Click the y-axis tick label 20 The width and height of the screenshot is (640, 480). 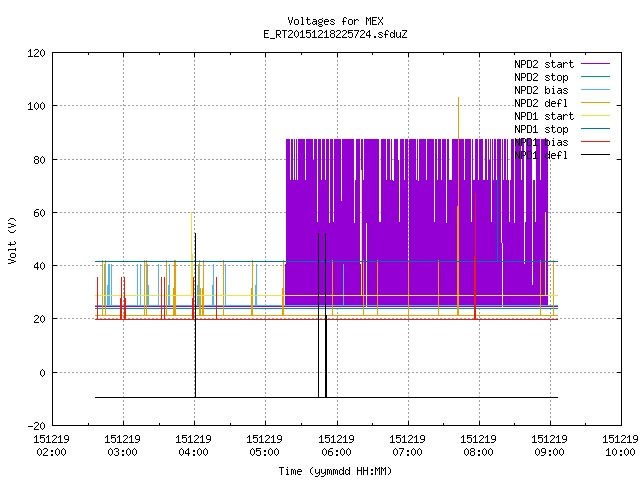coord(39,319)
